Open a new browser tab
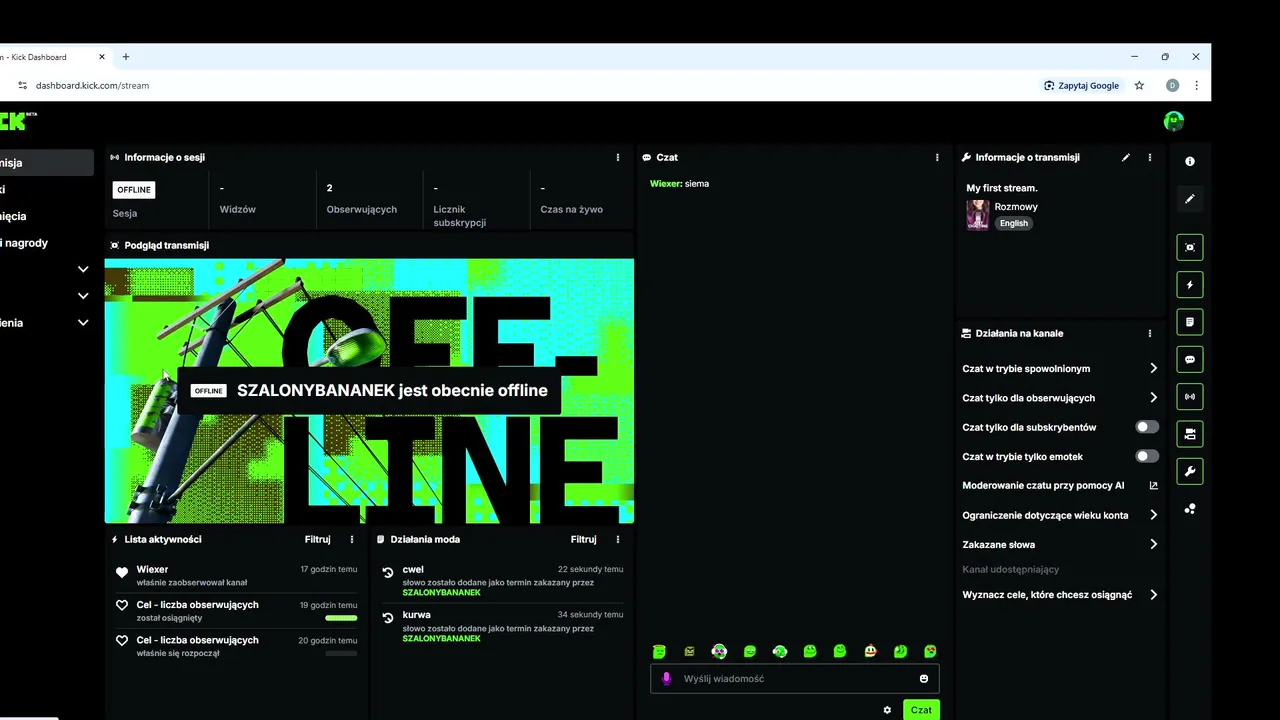Image resolution: width=1280 pixels, height=720 pixels. 125,57
